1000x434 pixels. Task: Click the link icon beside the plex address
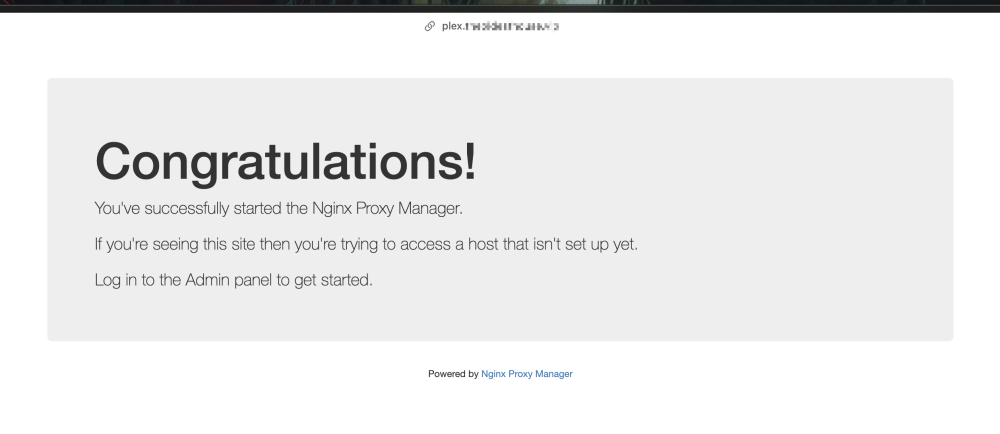click(x=430, y=26)
